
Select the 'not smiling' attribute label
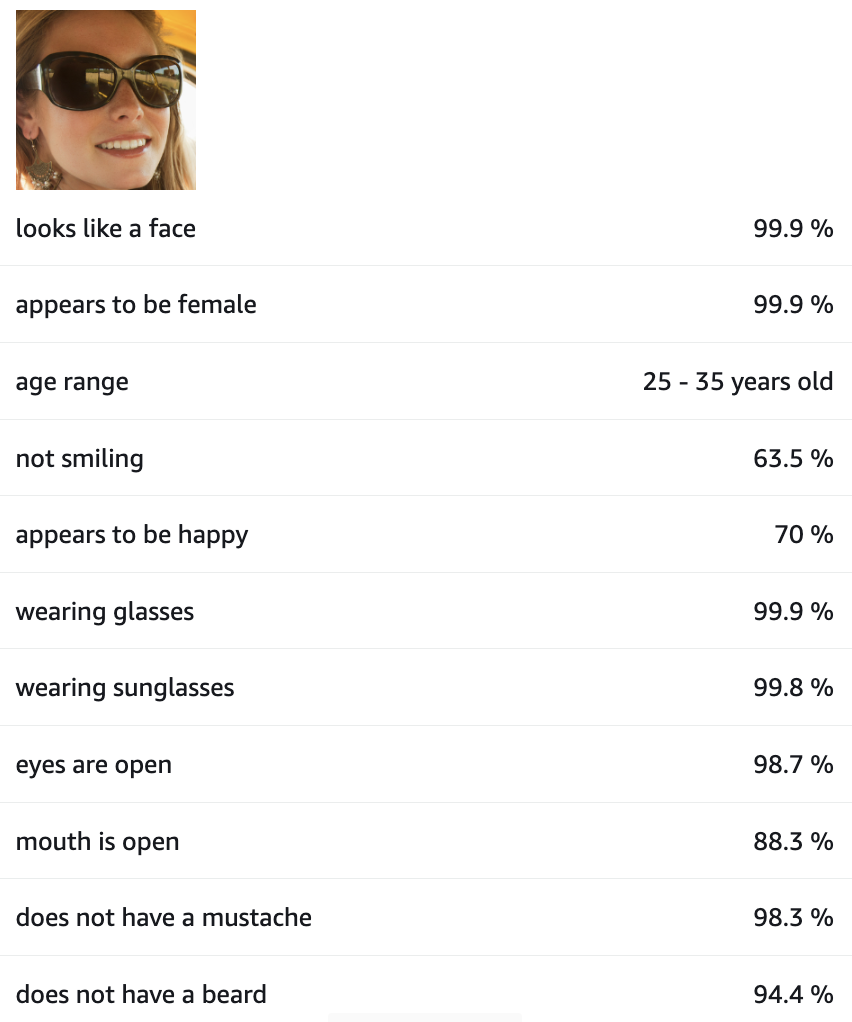point(80,458)
